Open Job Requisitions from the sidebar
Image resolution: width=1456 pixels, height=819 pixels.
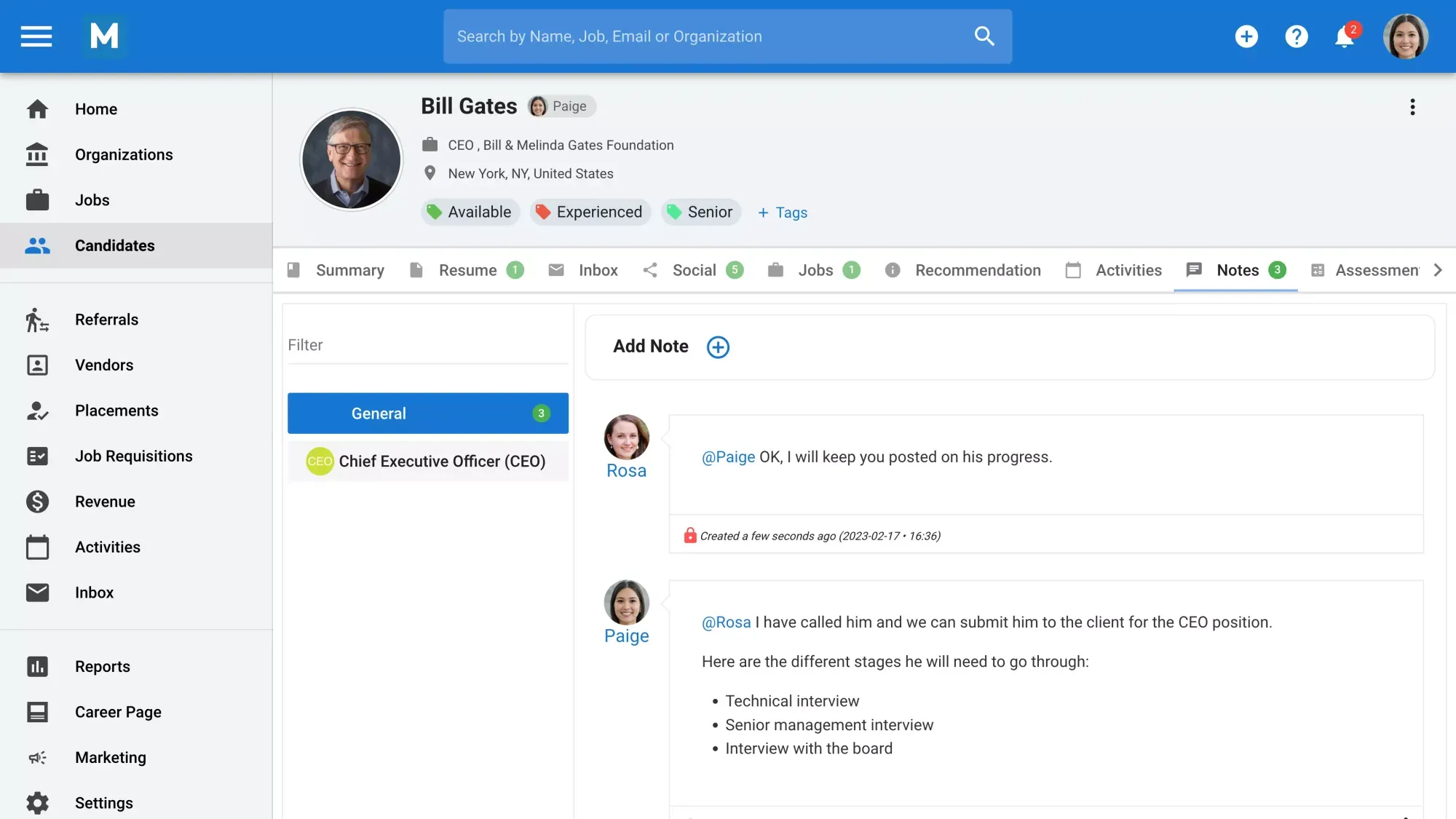(x=133, y=456)
